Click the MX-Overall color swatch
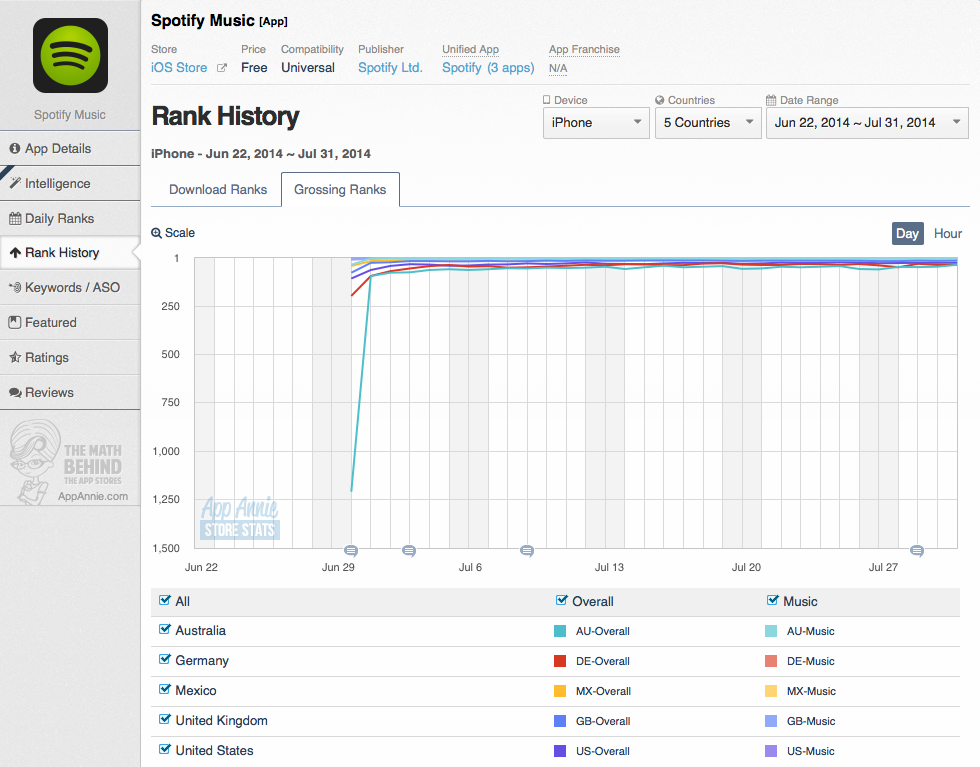 click(560, 691)
